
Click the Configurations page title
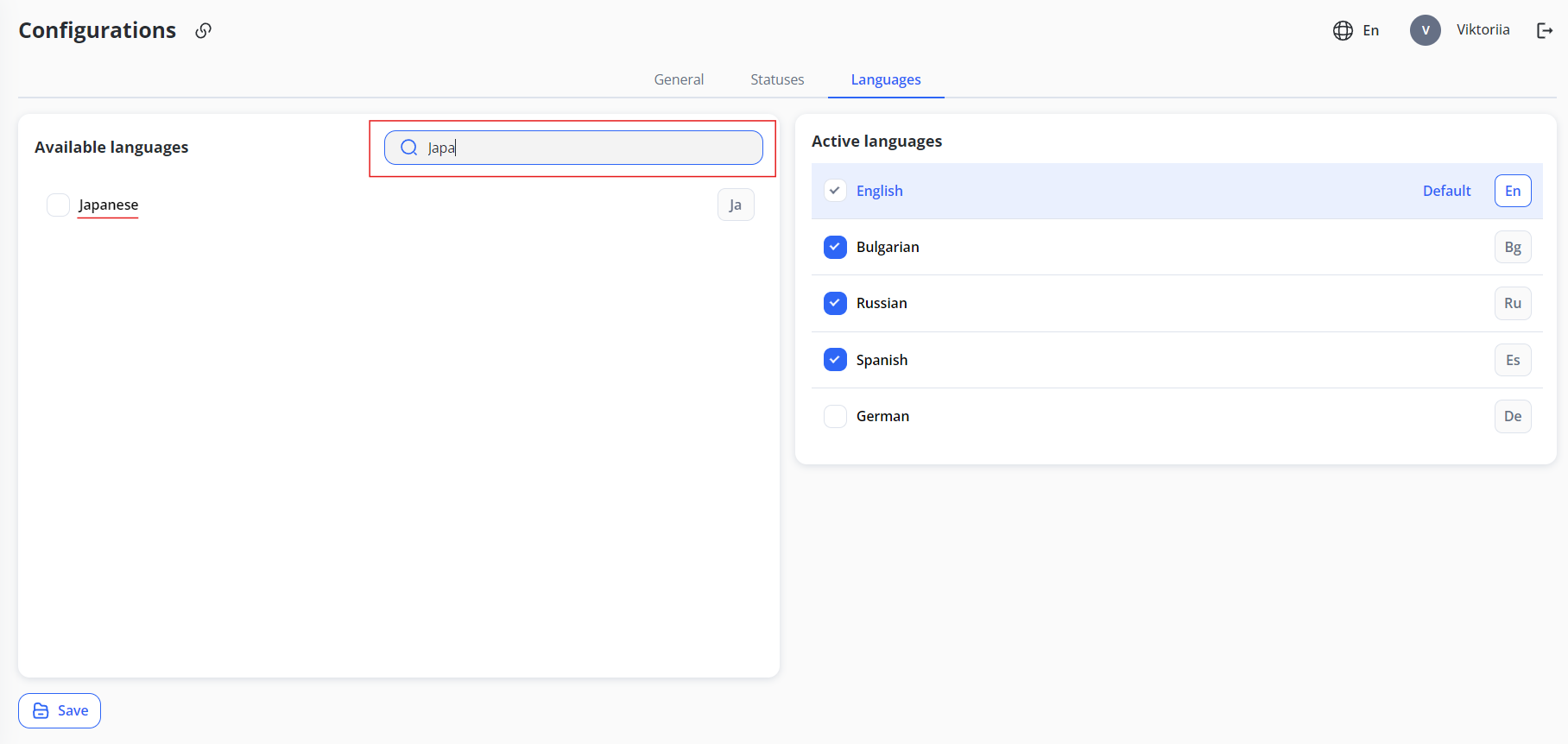pos(98,30)
